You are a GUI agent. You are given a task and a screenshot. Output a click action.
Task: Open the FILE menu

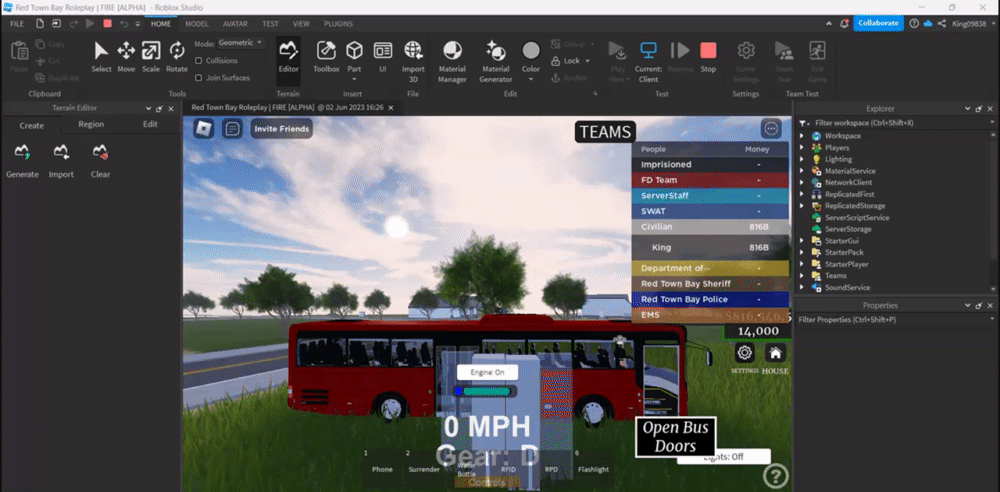tap(17, 24)
